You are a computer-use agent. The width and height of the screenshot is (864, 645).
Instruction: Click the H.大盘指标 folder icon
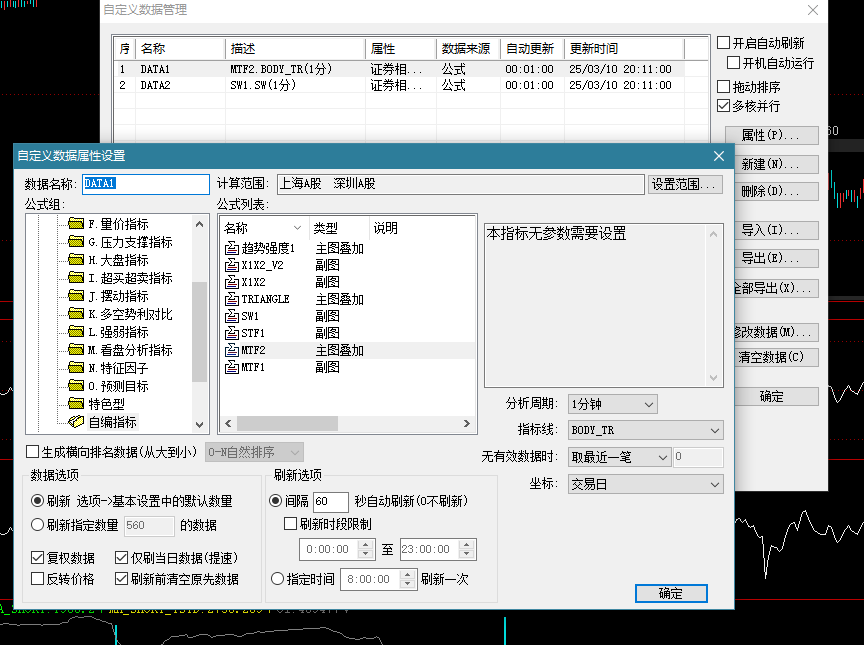[76, 259]
